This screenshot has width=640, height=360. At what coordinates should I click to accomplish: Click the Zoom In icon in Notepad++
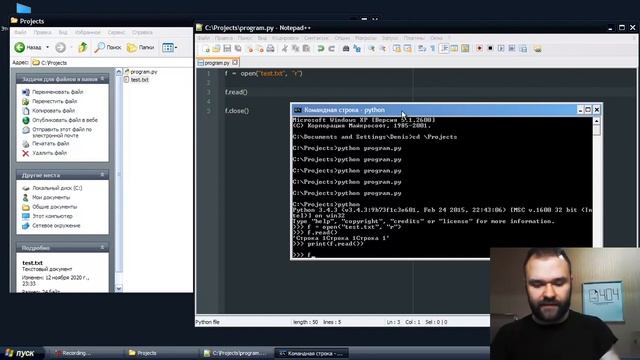click(x=371, y=49)
